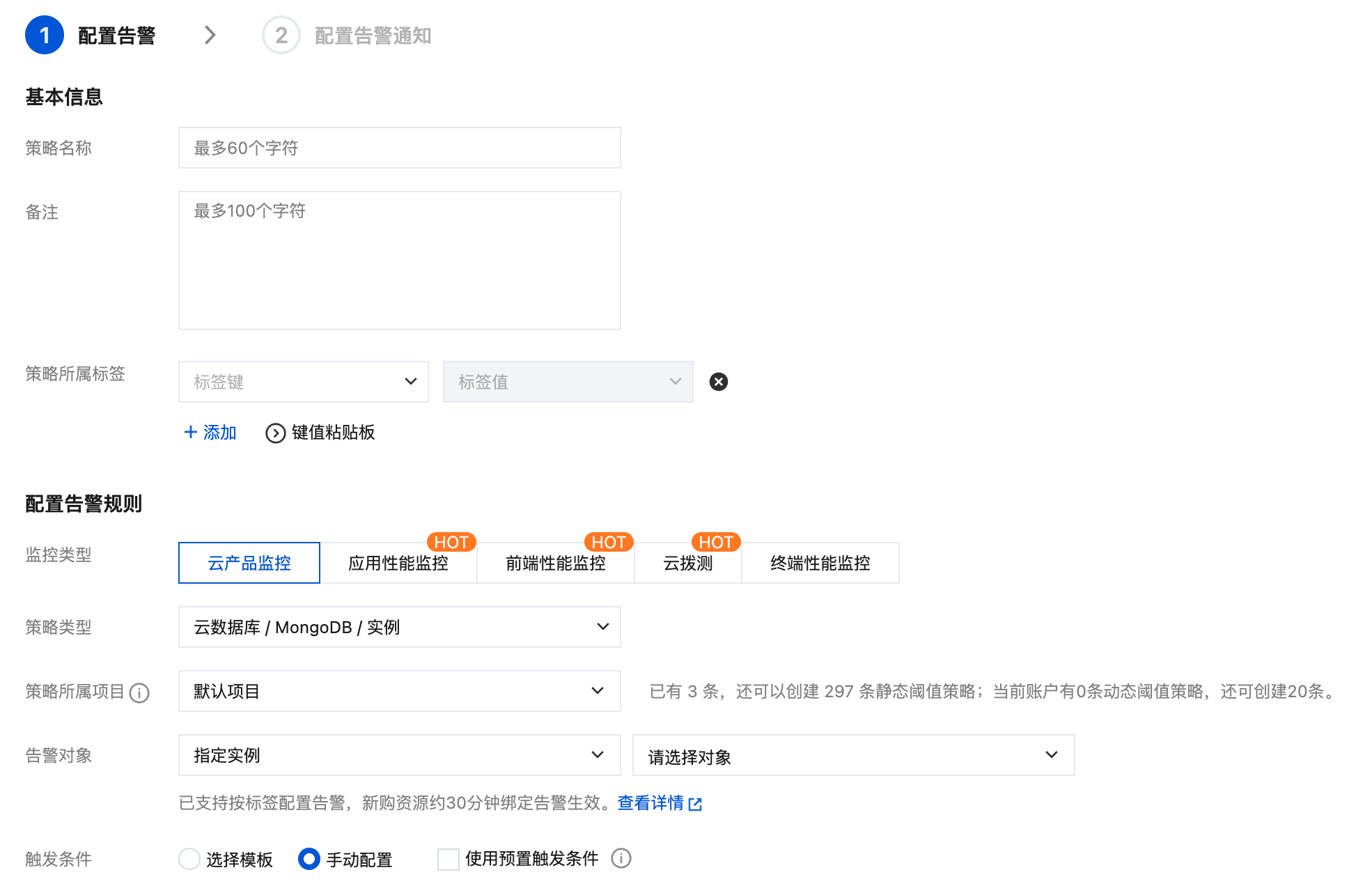Open the 查看详情 link
Image resolution: width=1372 pixels, height=886 pixels.
[x=650, y=803]
